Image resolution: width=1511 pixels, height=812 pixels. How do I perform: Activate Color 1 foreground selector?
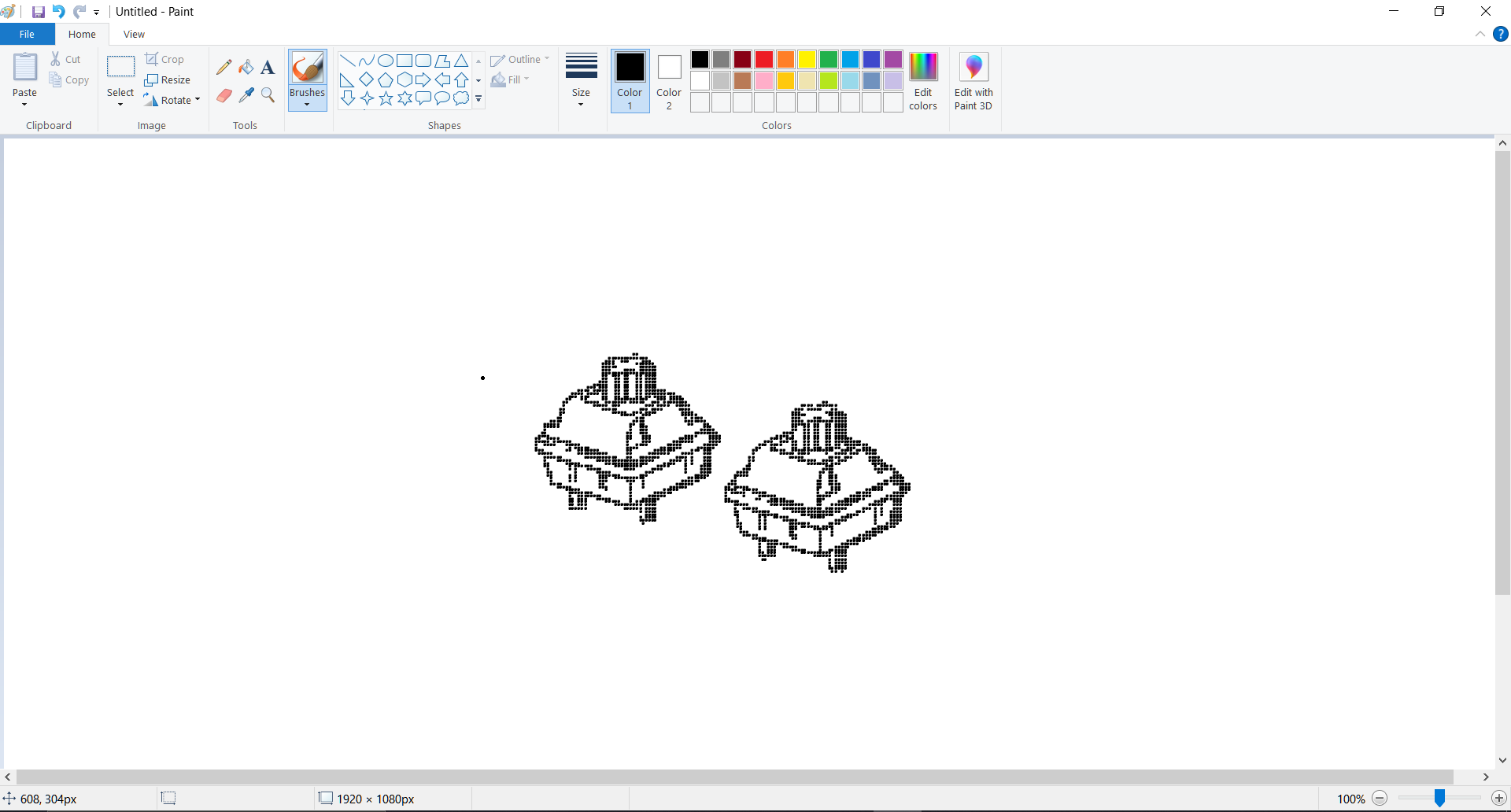(630, 81)
